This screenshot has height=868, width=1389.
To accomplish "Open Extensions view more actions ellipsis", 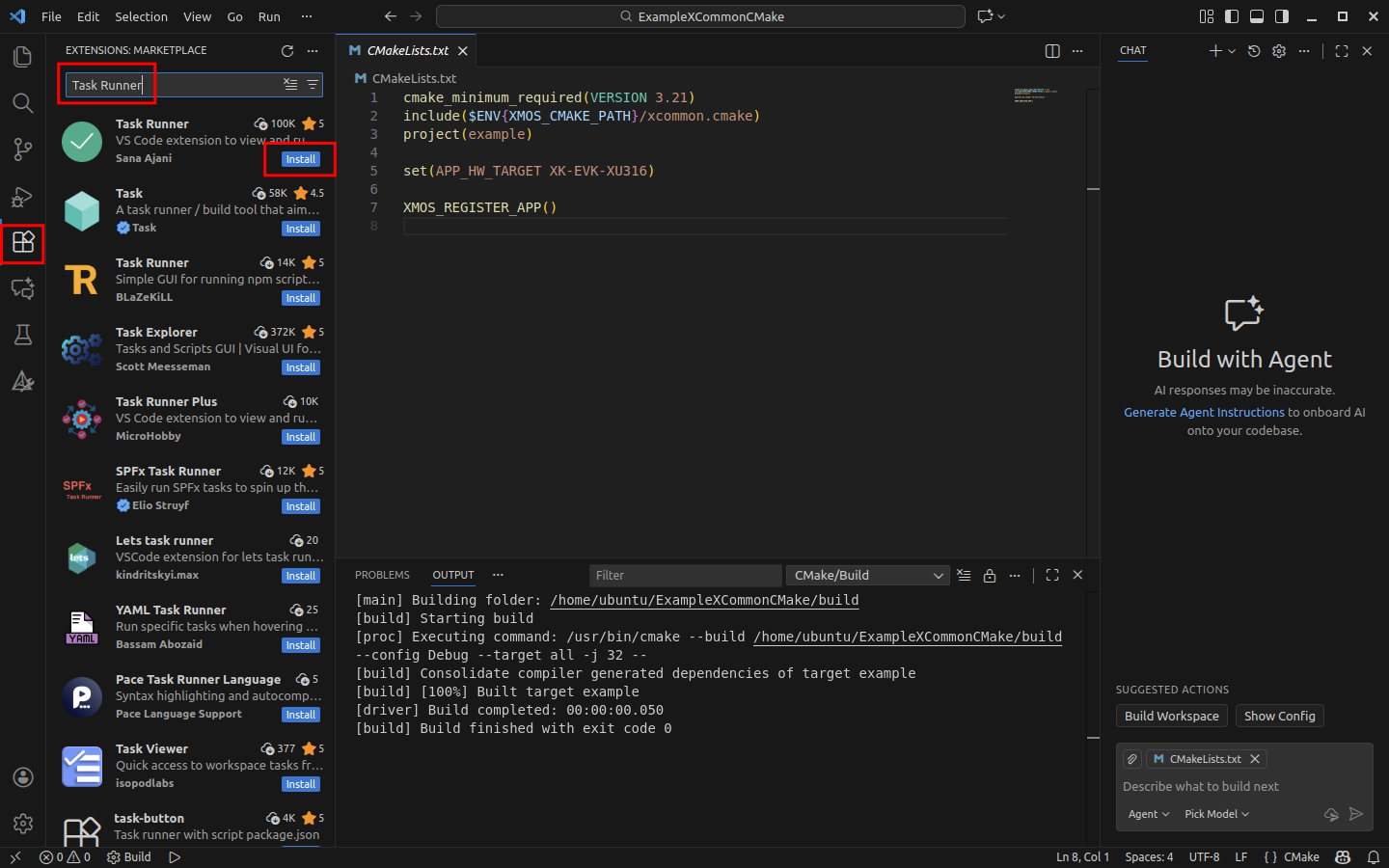I will [313, 50].
